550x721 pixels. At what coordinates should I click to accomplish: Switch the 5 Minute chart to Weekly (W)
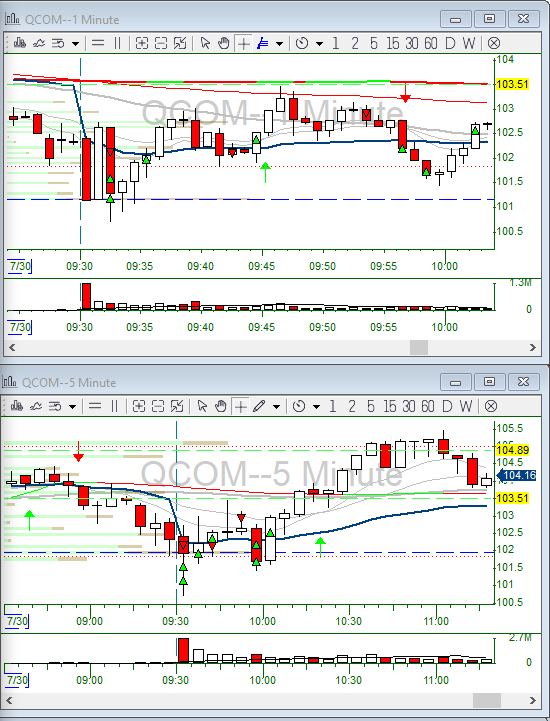coord(466,406)
